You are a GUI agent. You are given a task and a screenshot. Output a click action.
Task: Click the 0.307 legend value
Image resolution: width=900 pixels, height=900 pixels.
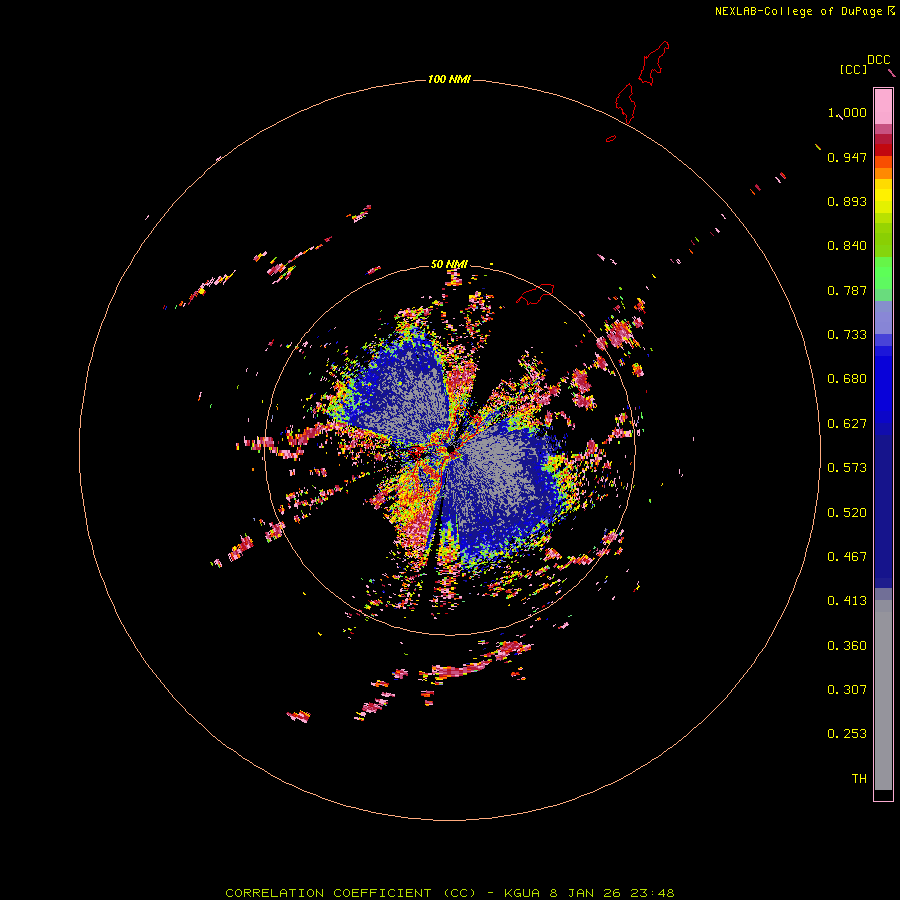point(847,690)
